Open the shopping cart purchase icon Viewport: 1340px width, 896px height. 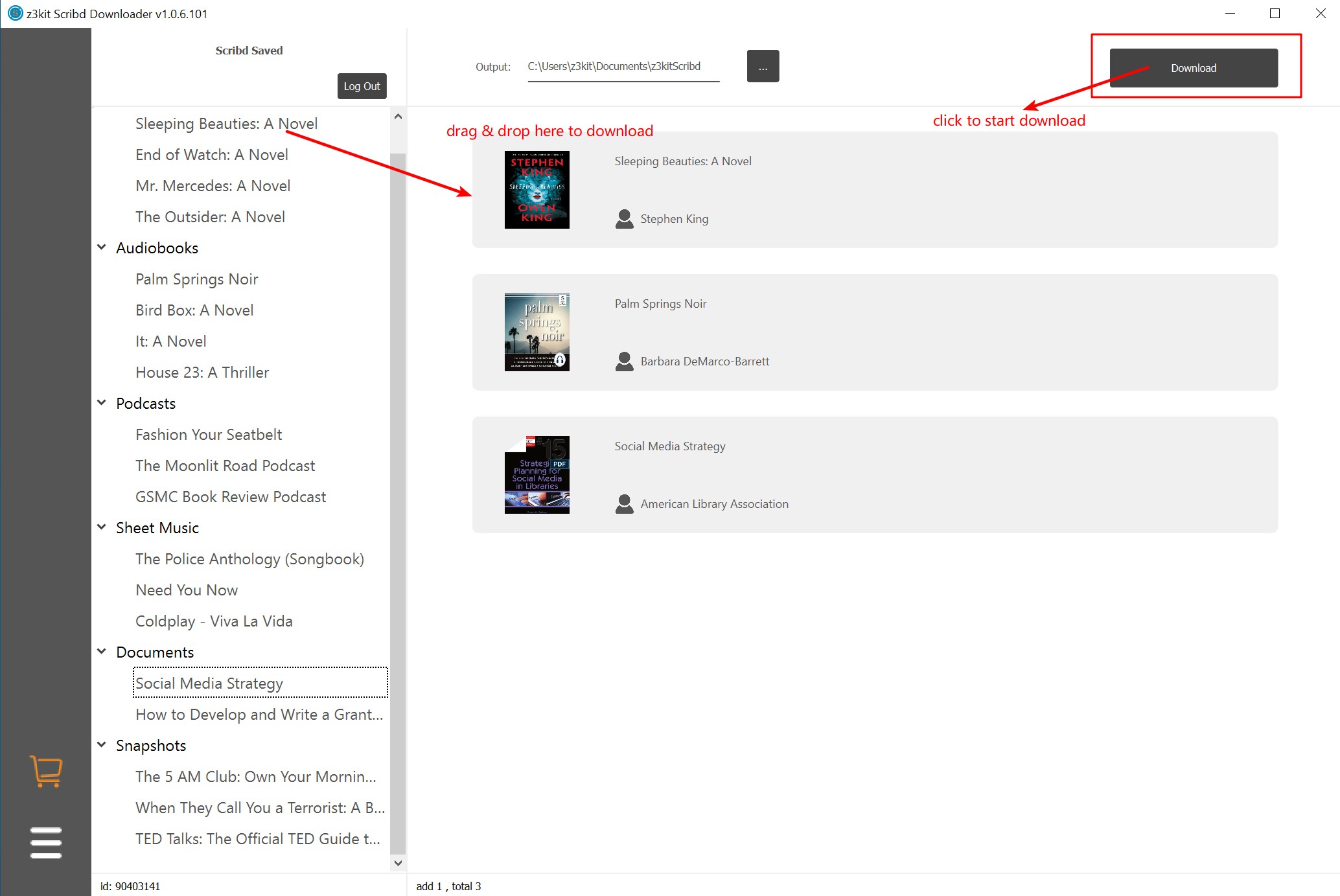(x=46, y=771)
